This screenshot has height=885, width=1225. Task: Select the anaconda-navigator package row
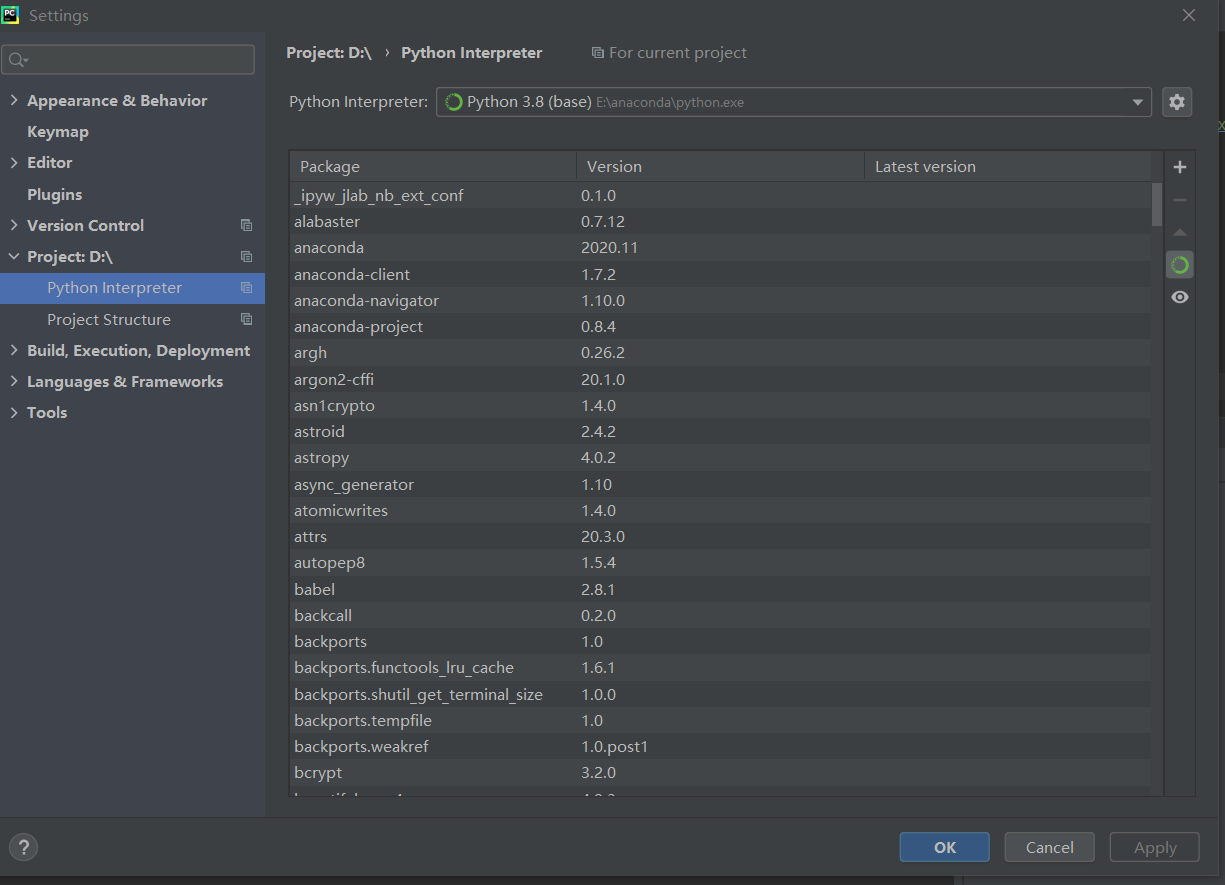[720, 300]
